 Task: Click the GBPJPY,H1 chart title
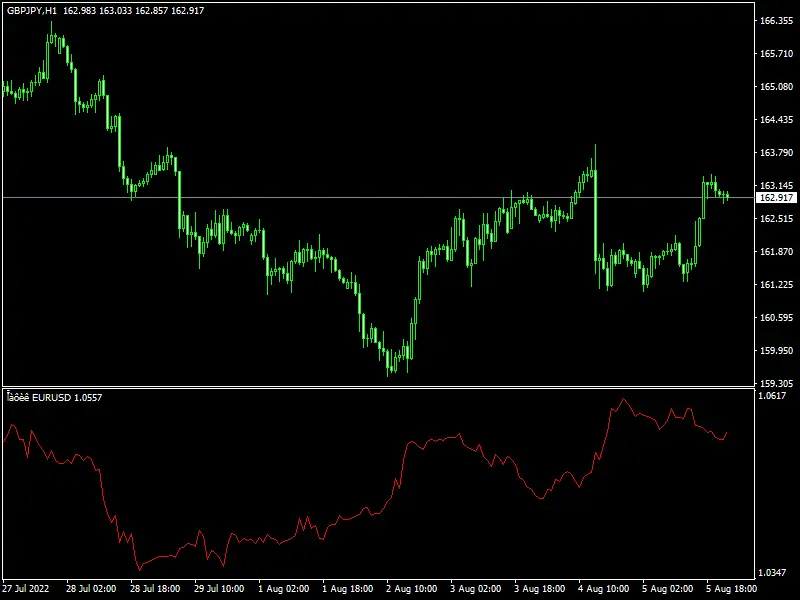coord(32,11)
